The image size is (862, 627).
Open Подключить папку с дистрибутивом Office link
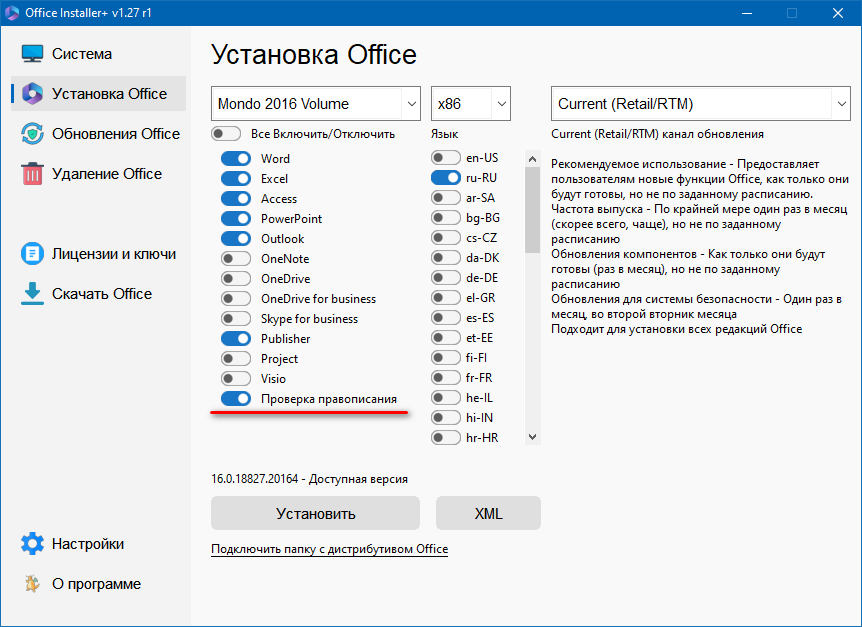[329, 549]
